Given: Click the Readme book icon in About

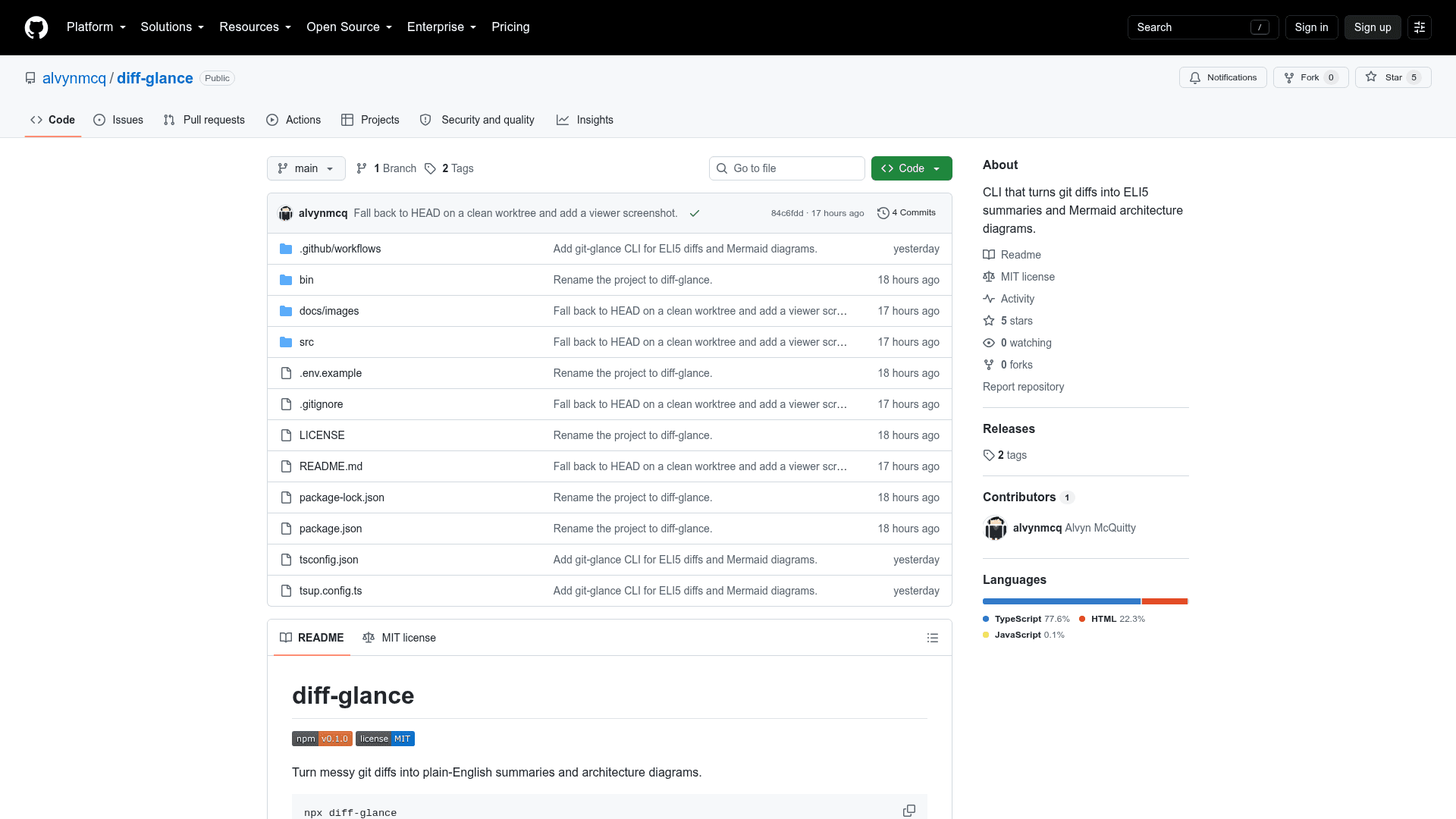Looking at the screenshot, I should click(989, 255).
